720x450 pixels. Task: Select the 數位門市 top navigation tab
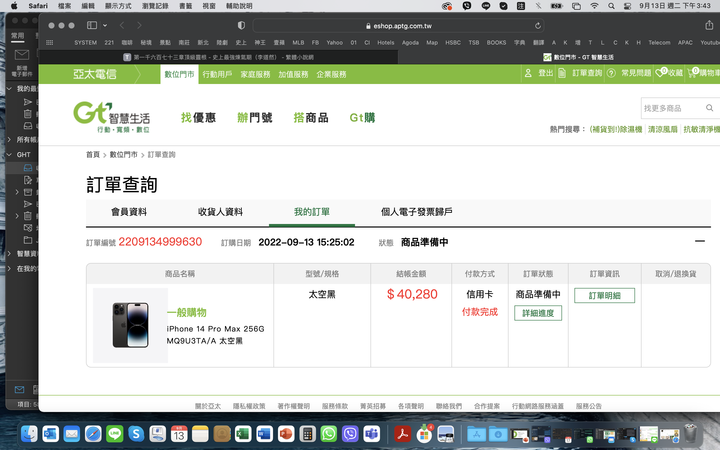coord(179,74)
